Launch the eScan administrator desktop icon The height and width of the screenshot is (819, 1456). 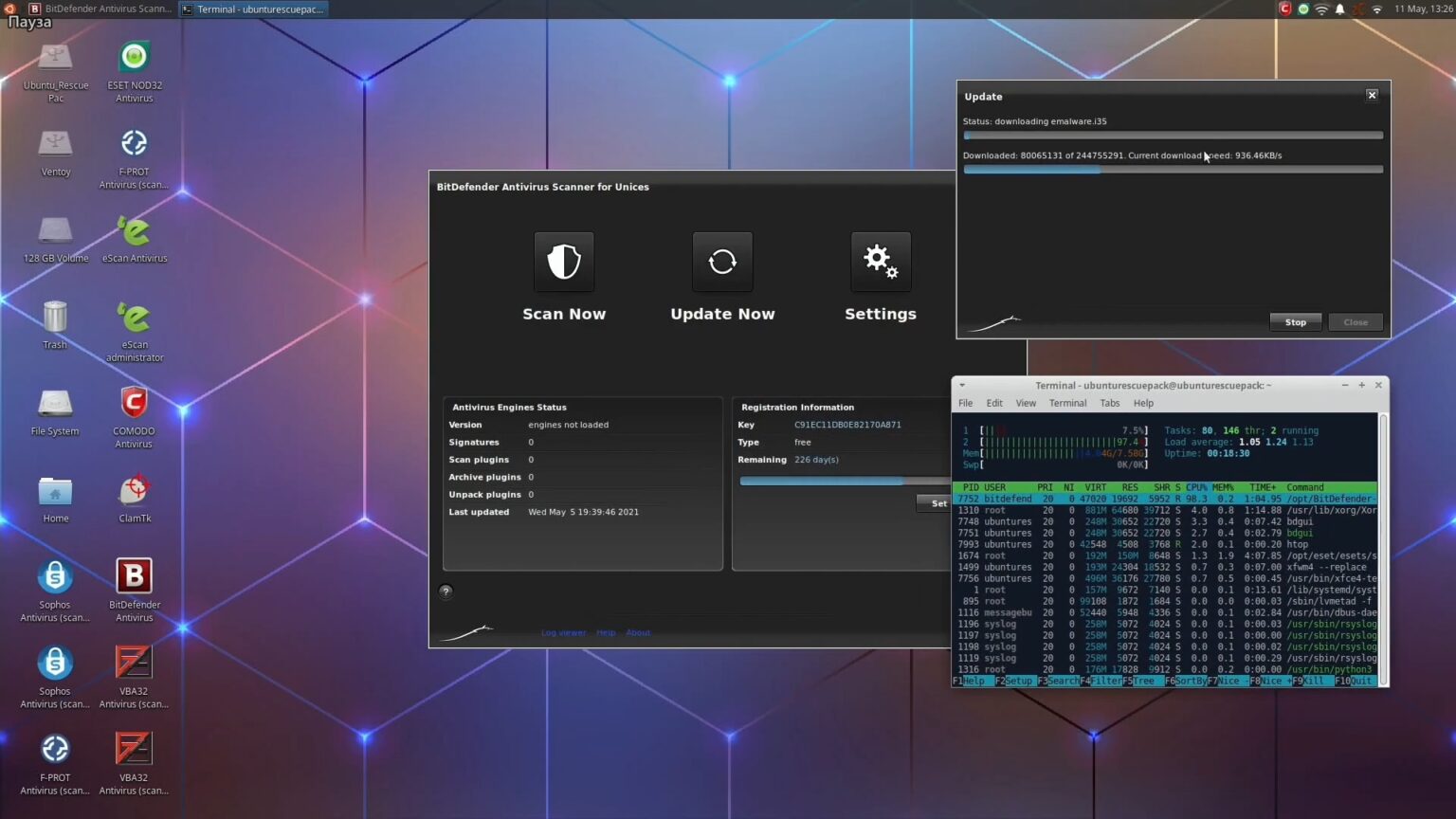(134, 331)
